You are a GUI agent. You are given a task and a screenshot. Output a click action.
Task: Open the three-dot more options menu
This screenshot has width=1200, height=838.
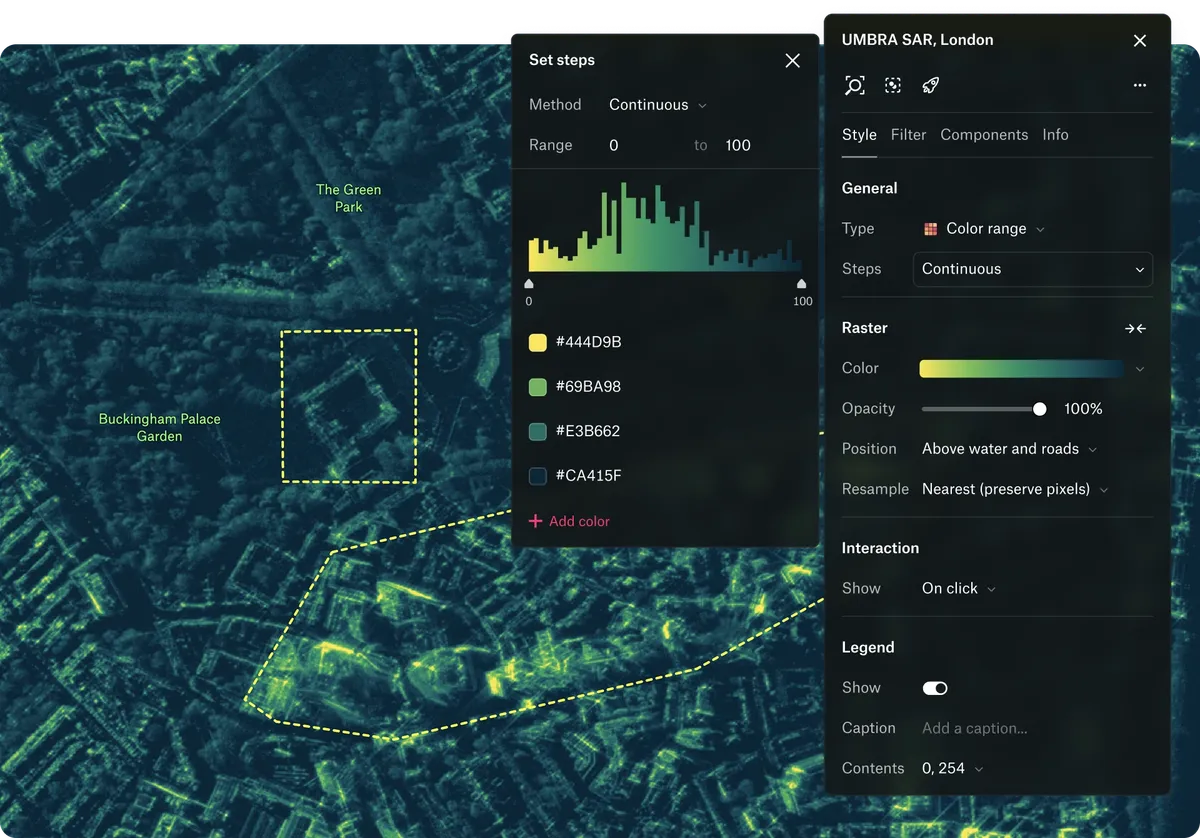coord(1140,85)
